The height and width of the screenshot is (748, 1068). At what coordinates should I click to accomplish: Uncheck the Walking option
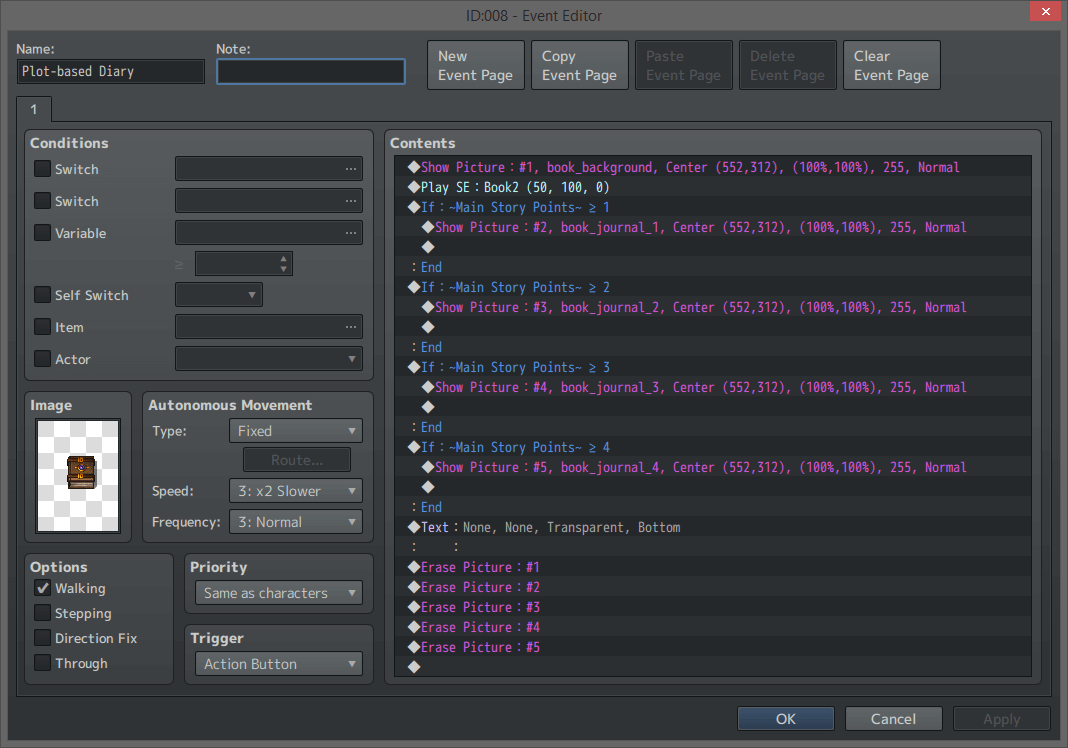coord(42,589)
